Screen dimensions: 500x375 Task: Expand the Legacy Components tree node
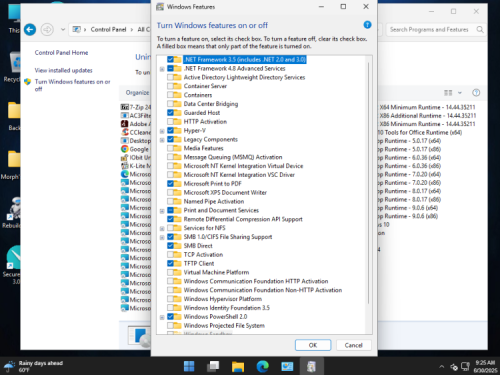click(162, 140)
